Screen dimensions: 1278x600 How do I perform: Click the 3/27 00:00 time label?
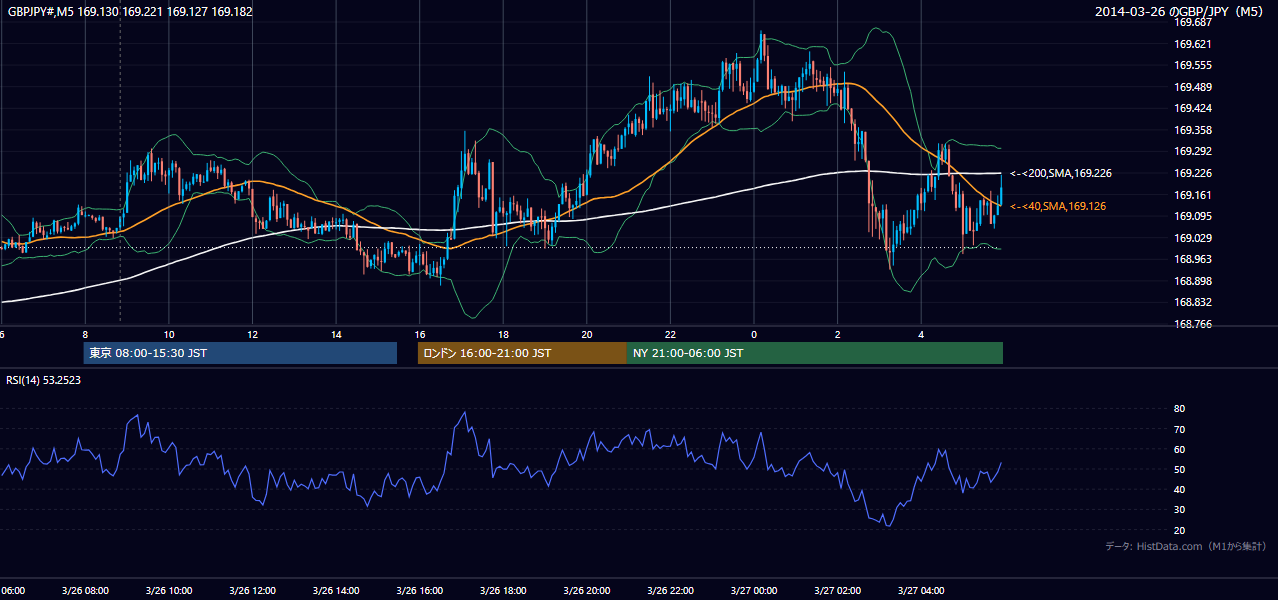[x=754, y=590]
